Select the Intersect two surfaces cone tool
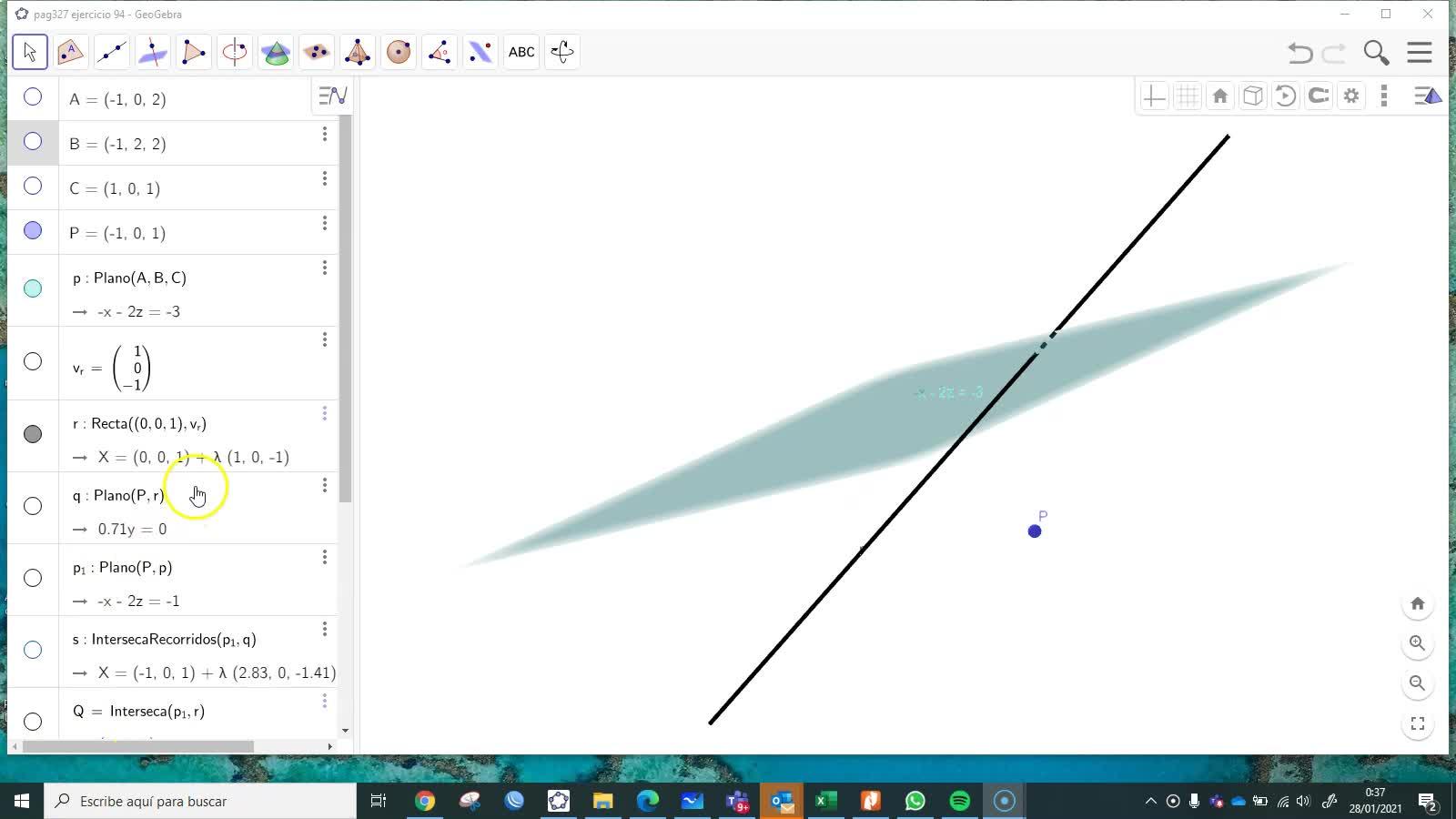The width and height of the screenshot is (1456, 819). [276, 52]
